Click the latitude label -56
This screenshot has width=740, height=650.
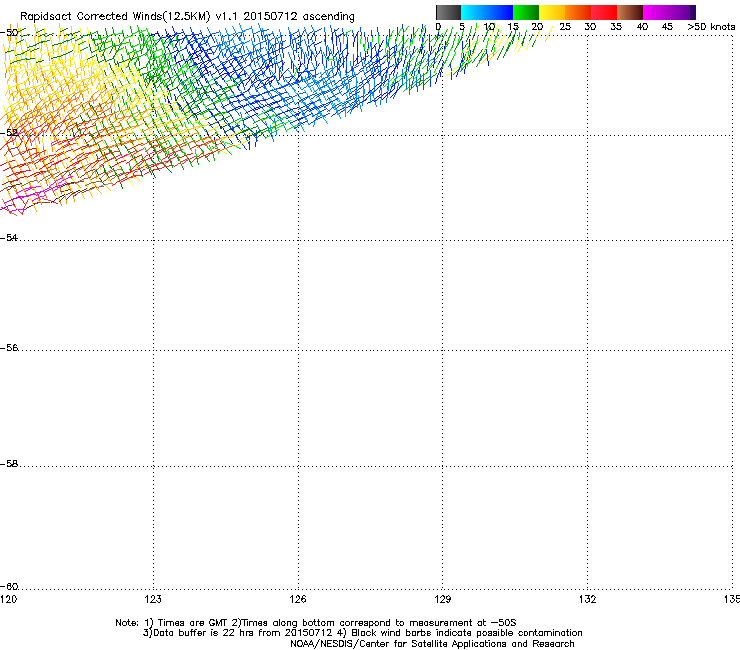9,347
